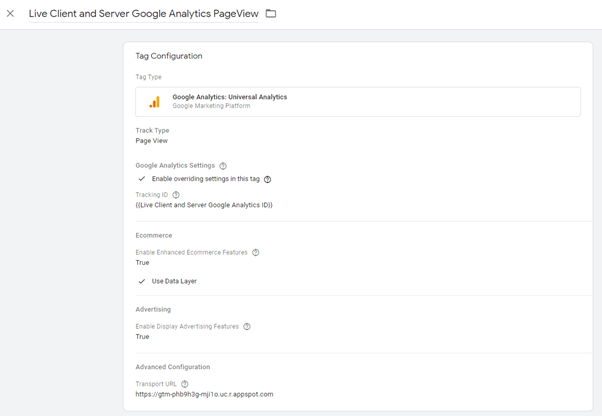Open help icon for Google Analytics Settings
Image resolution: width=602 pixels, height=416 pixels.
click(223, 166)
